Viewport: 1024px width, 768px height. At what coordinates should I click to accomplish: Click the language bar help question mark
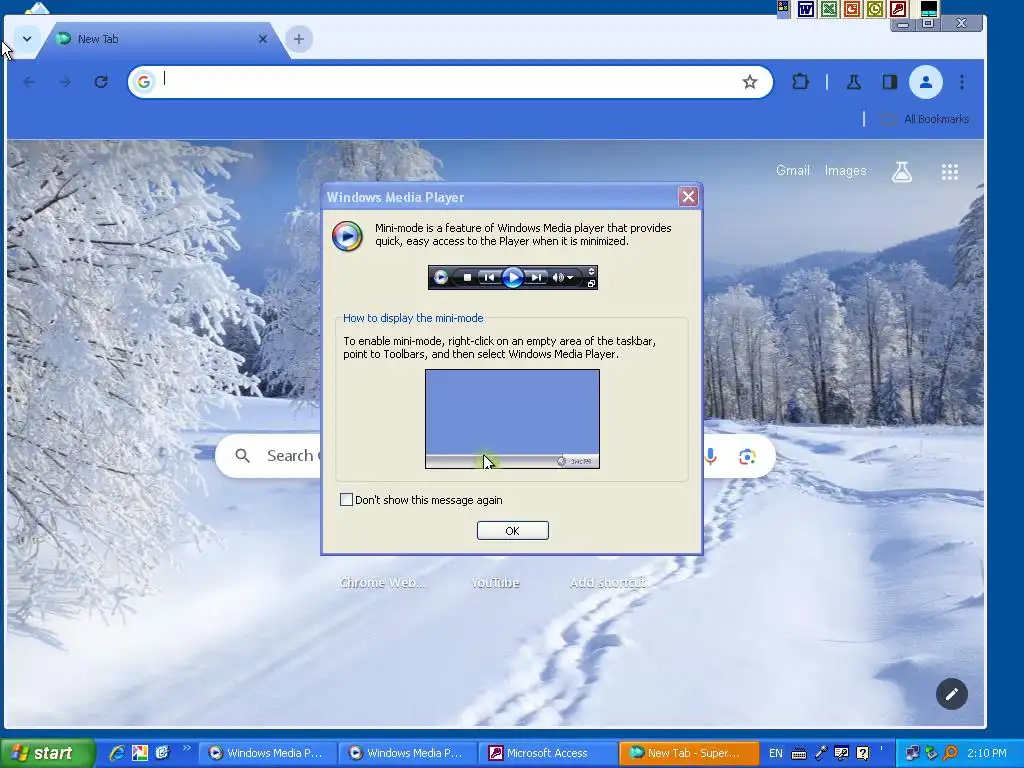point(863,753)
